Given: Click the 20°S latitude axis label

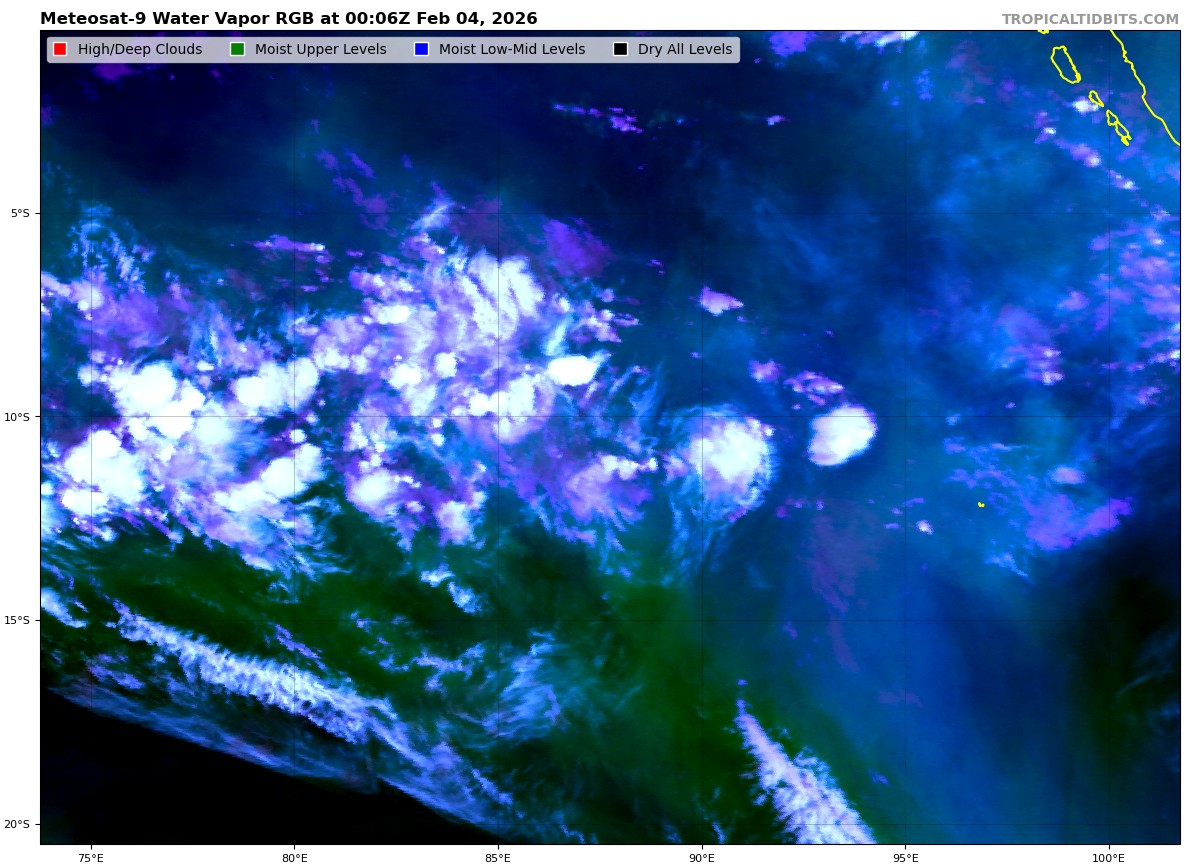Looking at the screenshot, I should click(x=17, y=825).
